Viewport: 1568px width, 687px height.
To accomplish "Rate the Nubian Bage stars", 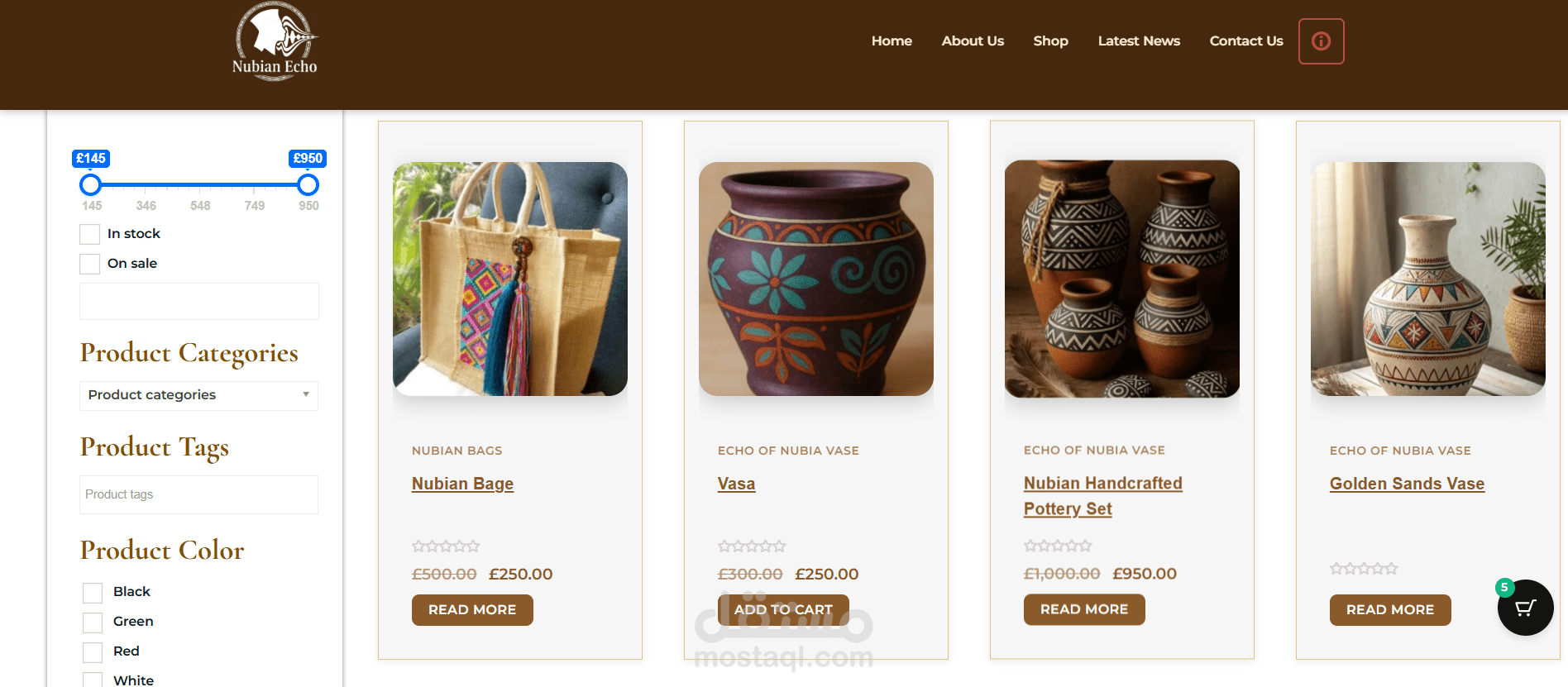I will tap(446, 546).
